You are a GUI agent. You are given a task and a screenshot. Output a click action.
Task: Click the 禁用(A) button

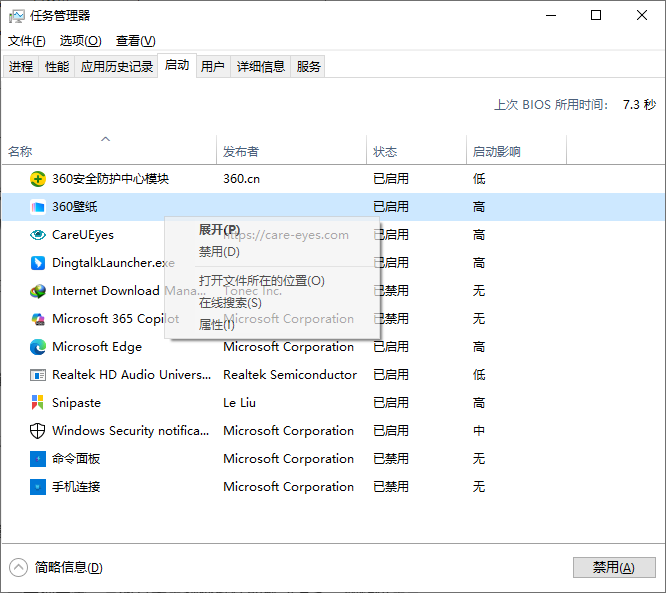614,568
